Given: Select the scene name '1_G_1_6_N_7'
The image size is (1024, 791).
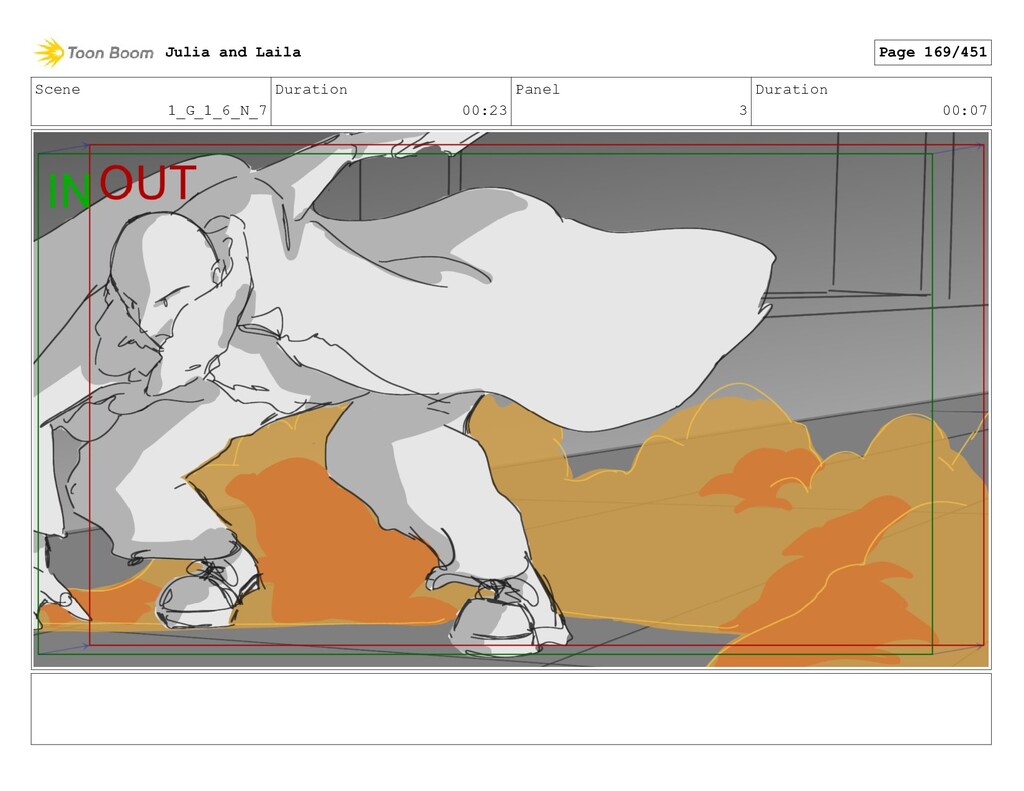Looking at the screenshot, I should (217, 110).
